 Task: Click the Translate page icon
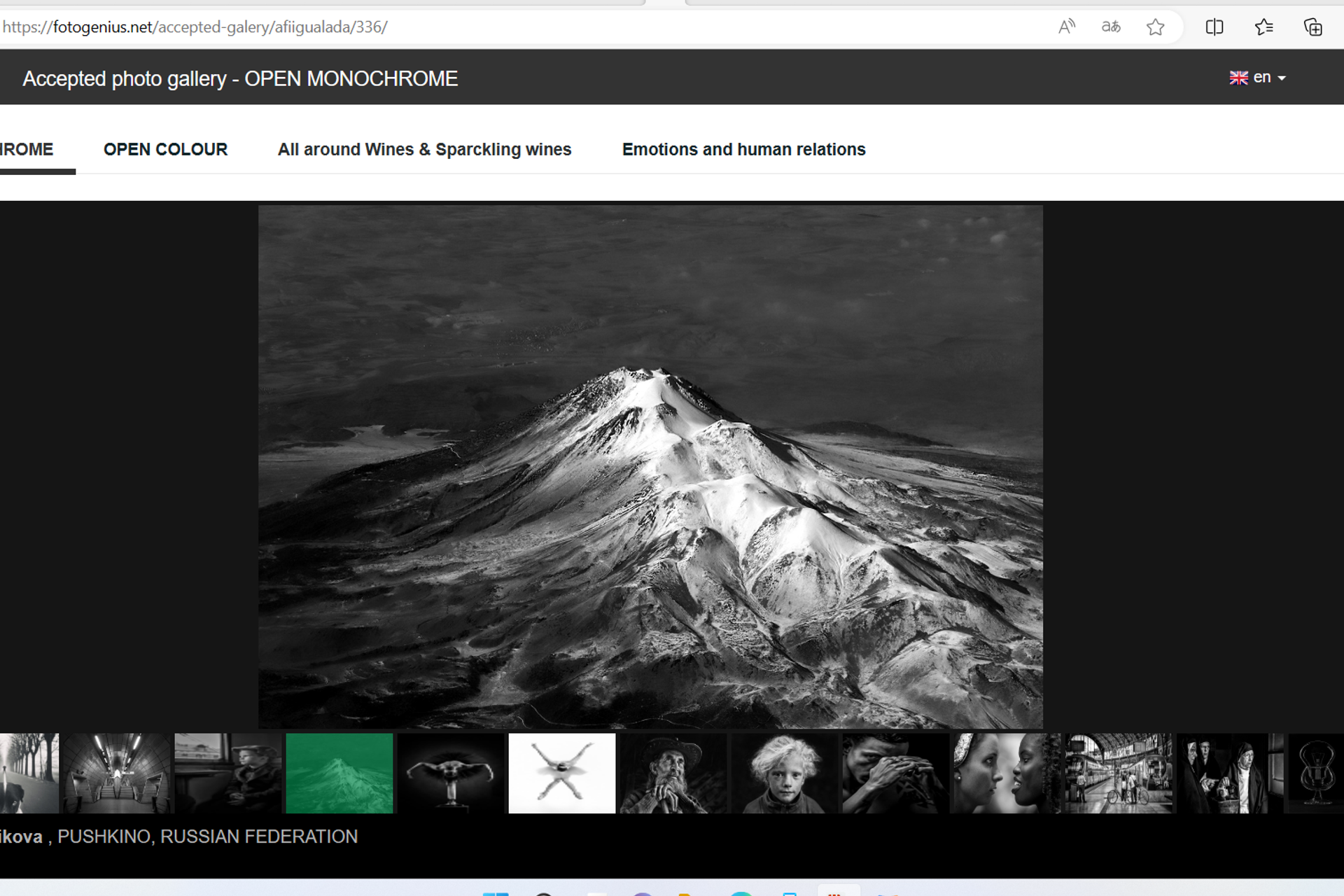1111,27
